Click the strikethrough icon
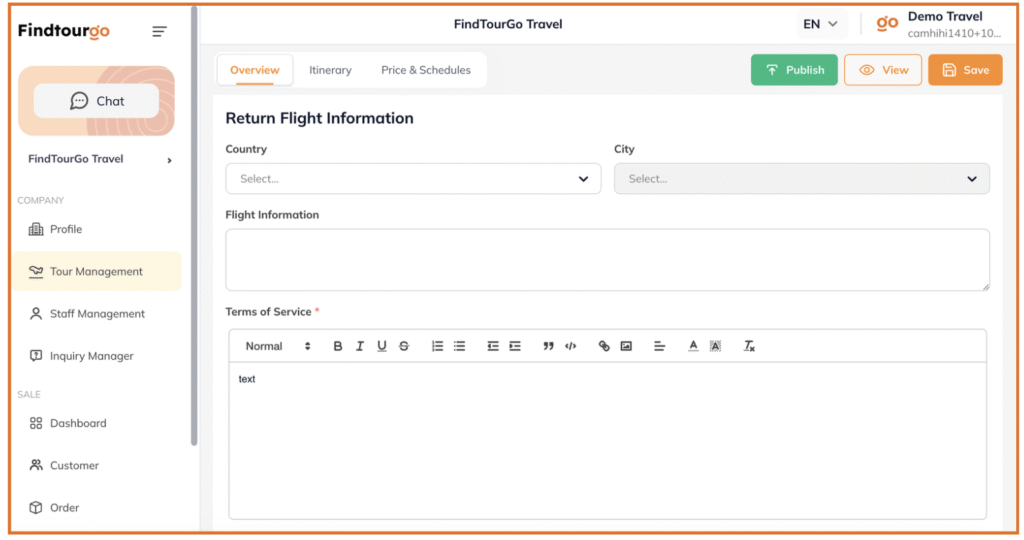This screenshot has height=540, width=1024. 404,346
